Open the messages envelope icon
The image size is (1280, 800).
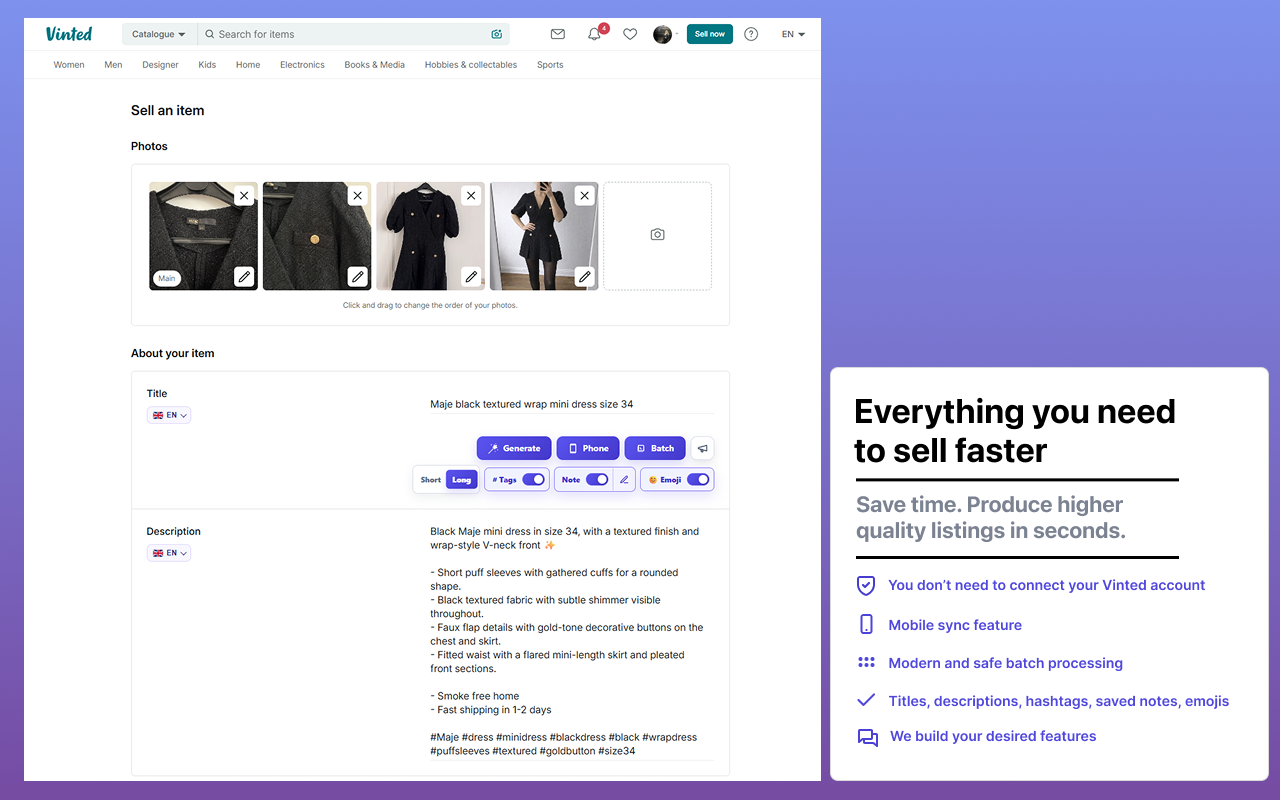558,34
